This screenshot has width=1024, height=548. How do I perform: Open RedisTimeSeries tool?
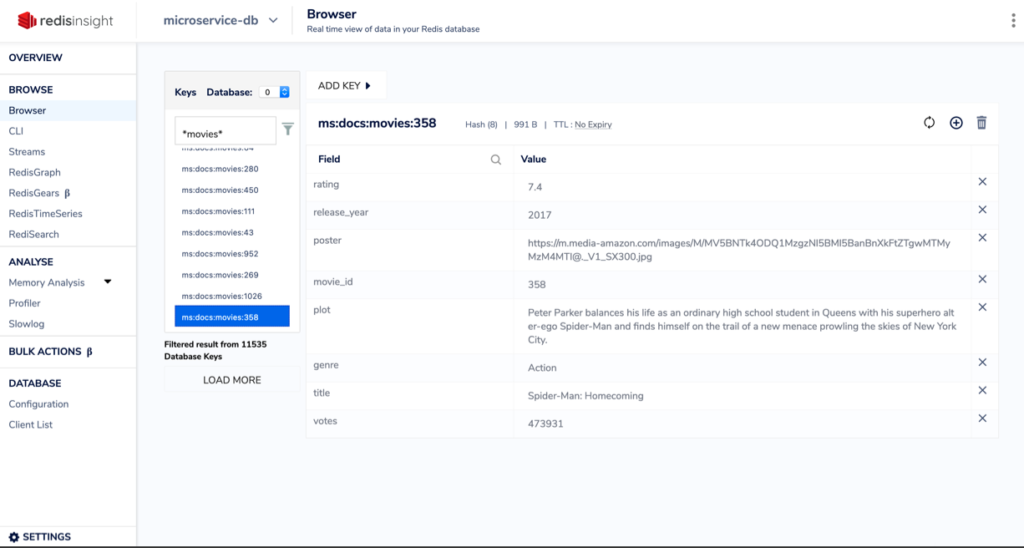45,214
